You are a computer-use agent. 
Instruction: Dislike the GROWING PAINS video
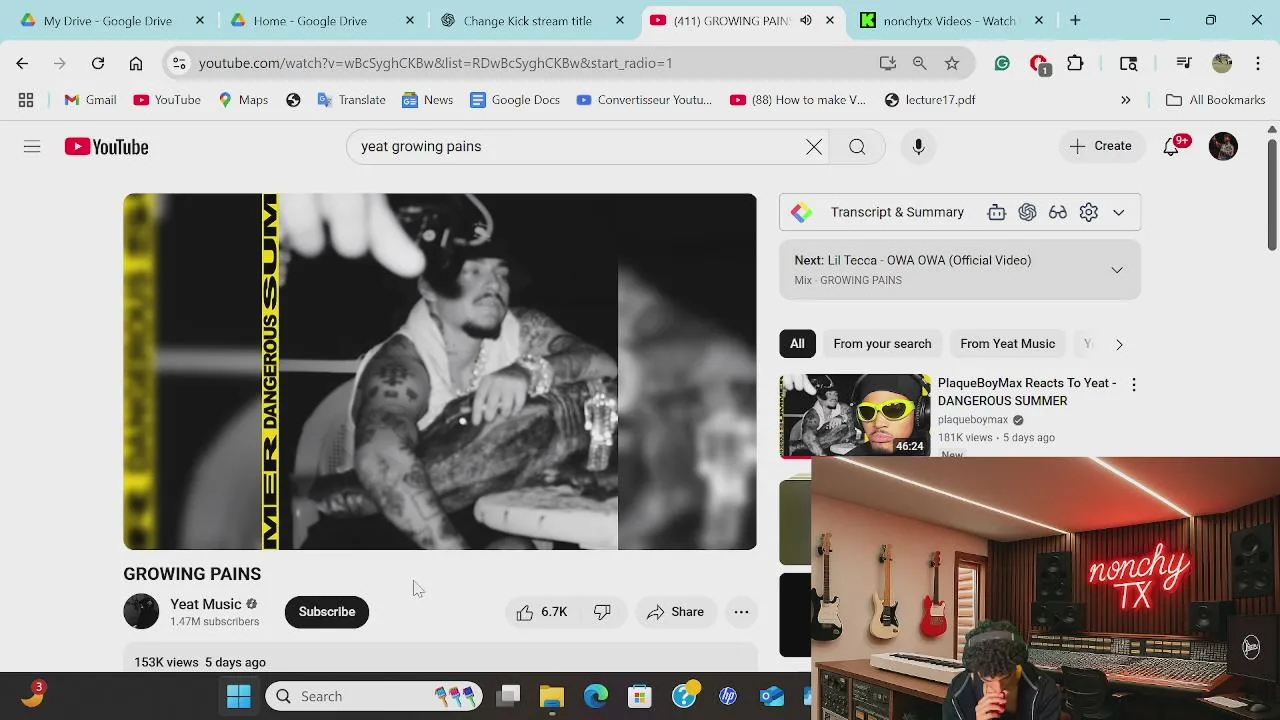tap(602, 612)
